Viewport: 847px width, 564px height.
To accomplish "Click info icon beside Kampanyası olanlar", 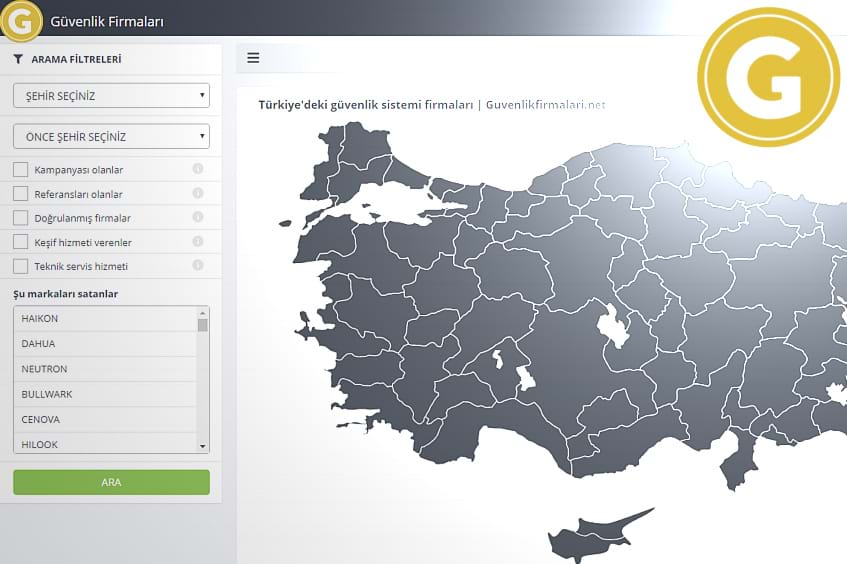I will [x=197, y=169].
